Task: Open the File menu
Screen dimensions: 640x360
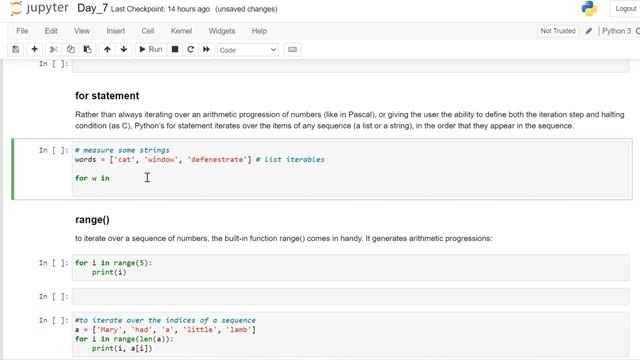Action: coord(22,31)
